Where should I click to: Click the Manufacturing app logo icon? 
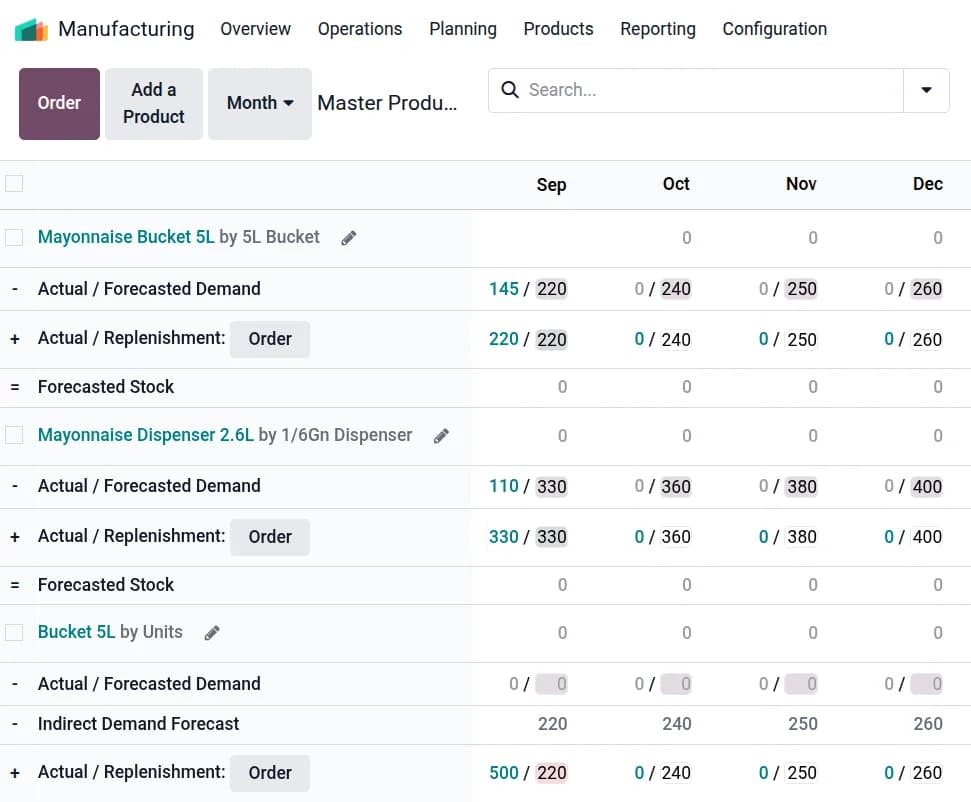[31, 29]
